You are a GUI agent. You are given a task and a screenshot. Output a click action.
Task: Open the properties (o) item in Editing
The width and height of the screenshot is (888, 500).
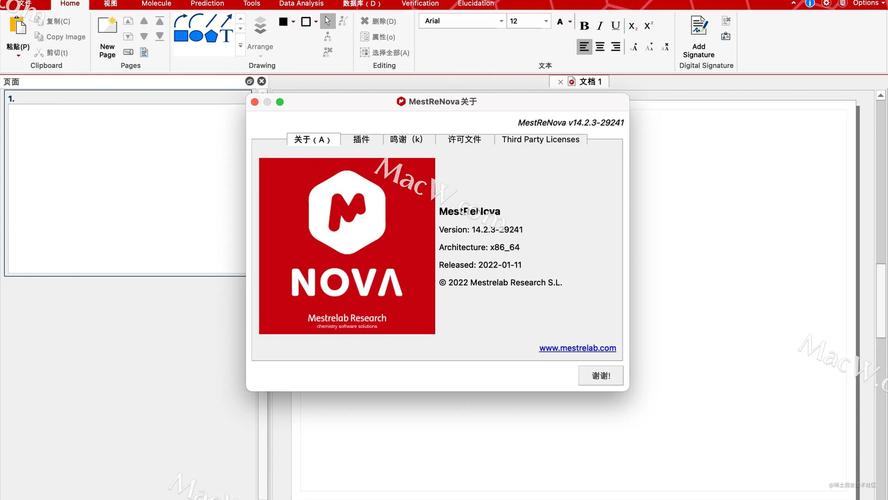tap(378, 37)
